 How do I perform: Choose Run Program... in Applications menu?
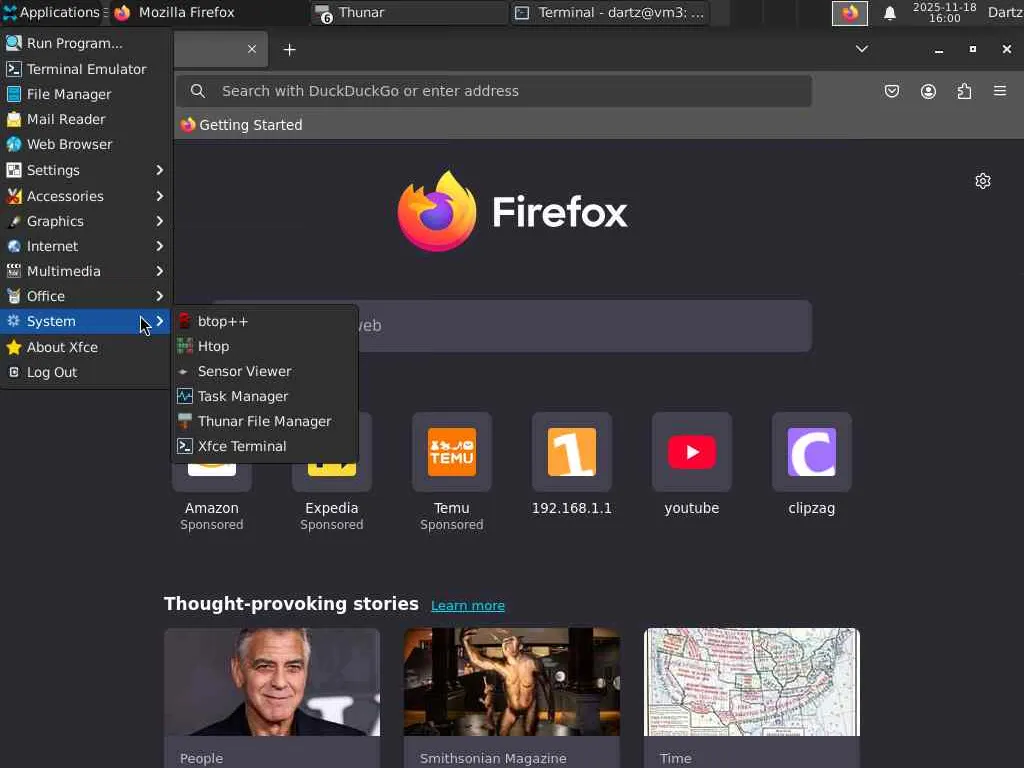[x=86, y=43]
